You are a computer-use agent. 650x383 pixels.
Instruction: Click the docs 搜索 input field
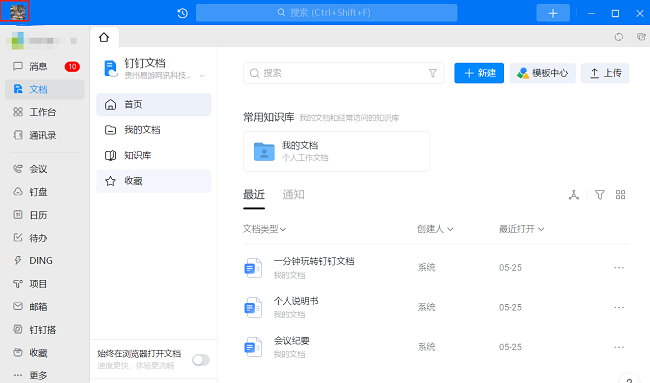[x=343, y=73]
